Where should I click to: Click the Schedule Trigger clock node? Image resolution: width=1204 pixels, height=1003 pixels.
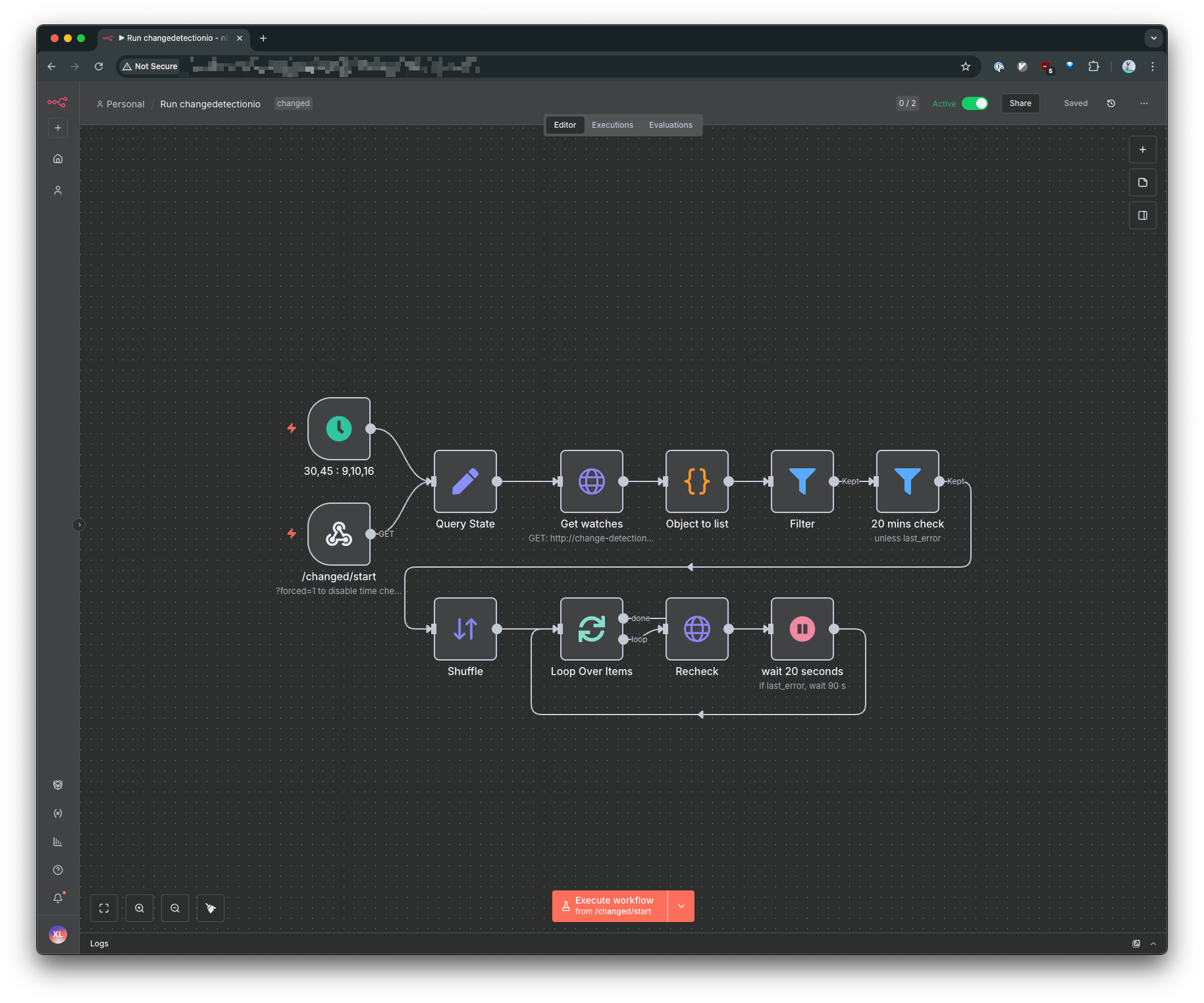point(339,429)
